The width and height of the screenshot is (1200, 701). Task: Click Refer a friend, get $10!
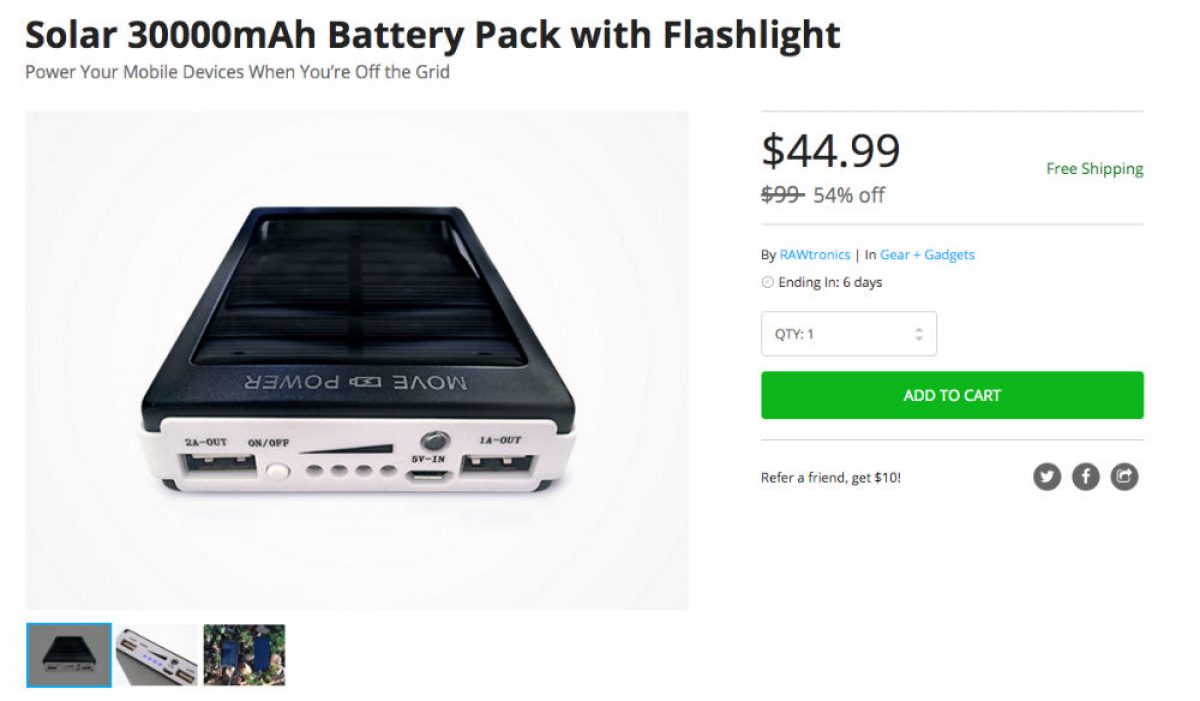830,478
